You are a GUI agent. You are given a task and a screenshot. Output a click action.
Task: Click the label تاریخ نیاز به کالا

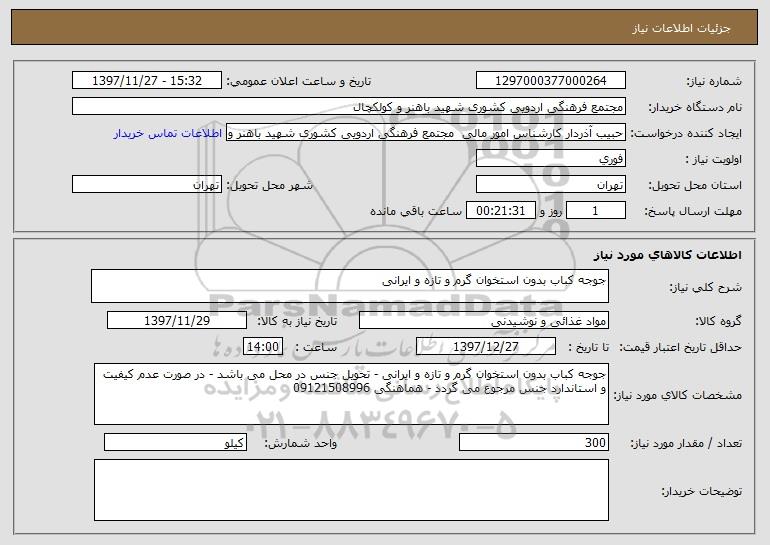pos(297,322)
